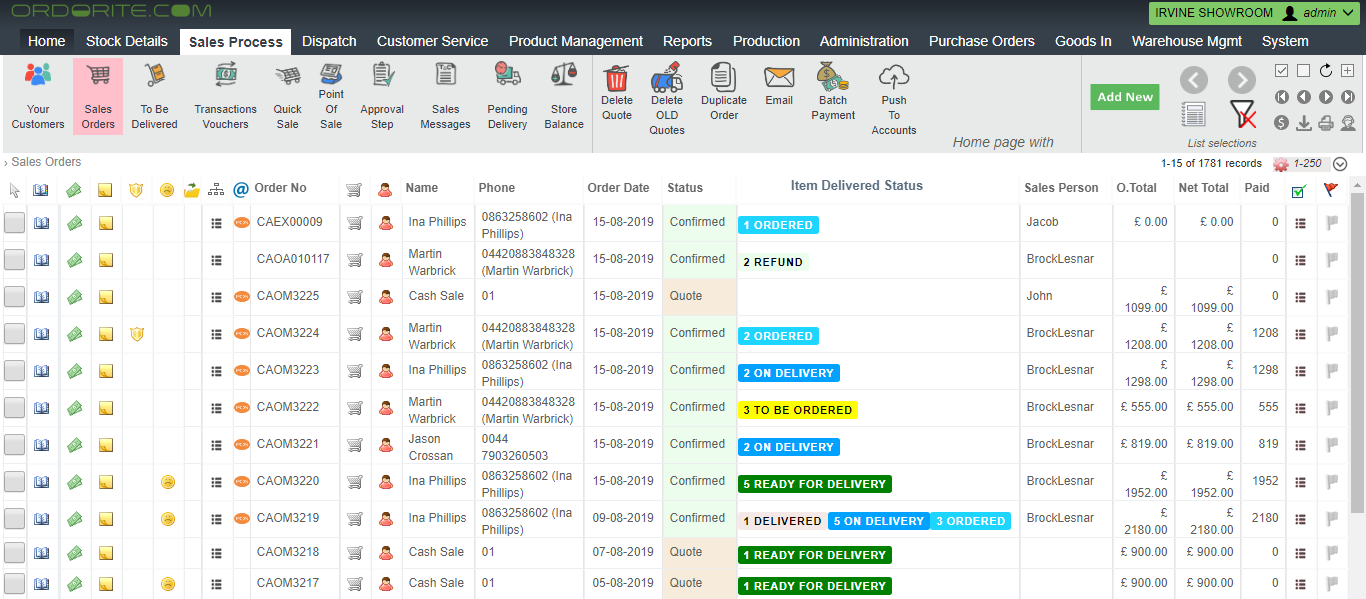
Task: Open Pending Delivery truck icon
Action: point(507,76)
